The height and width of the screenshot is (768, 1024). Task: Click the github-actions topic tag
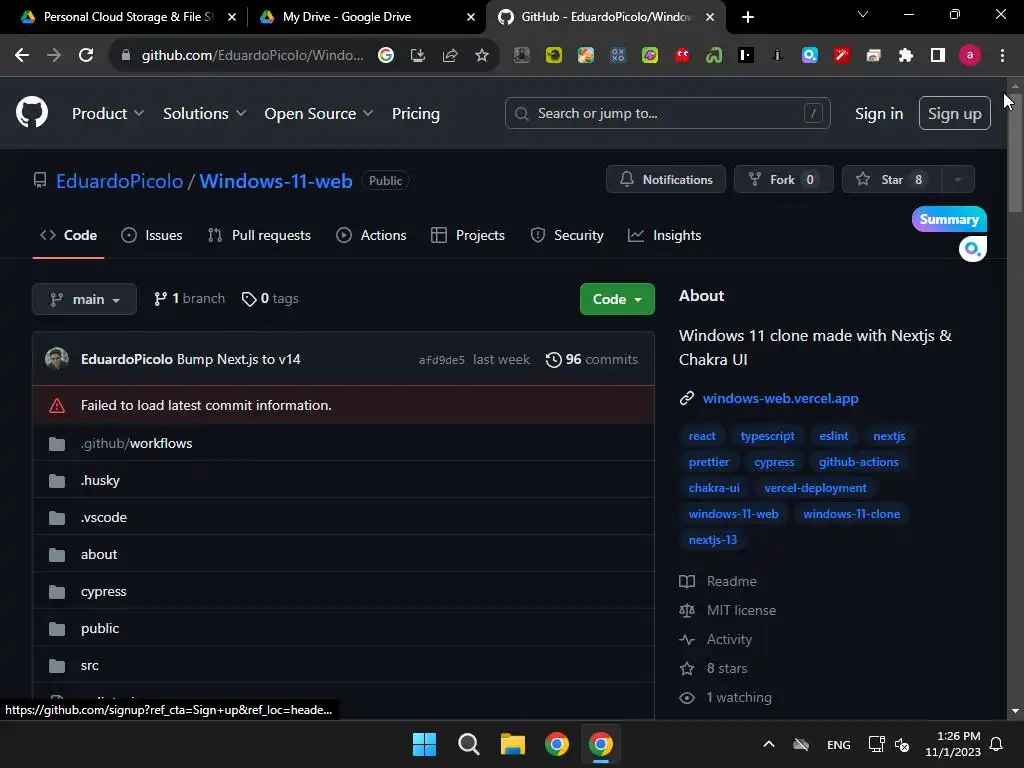858,462
